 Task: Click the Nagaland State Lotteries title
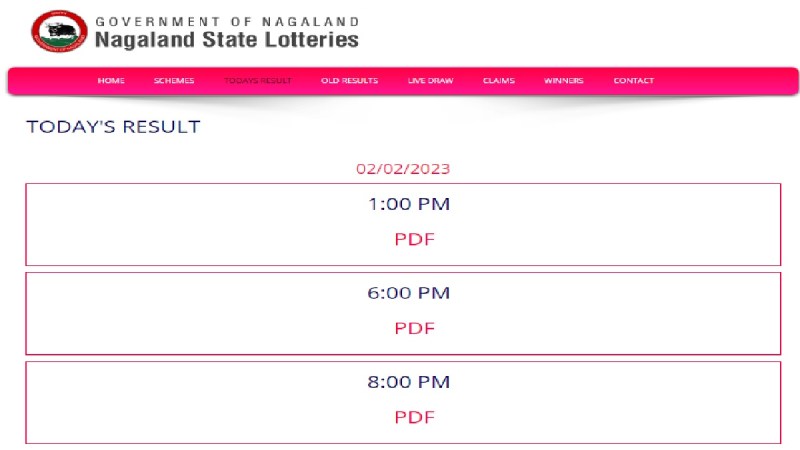[227, 40]
